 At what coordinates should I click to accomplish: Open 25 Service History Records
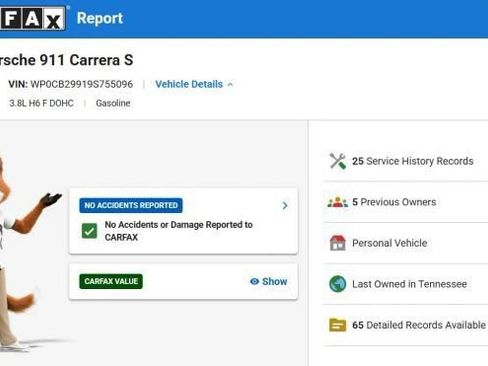click(405, 161)
